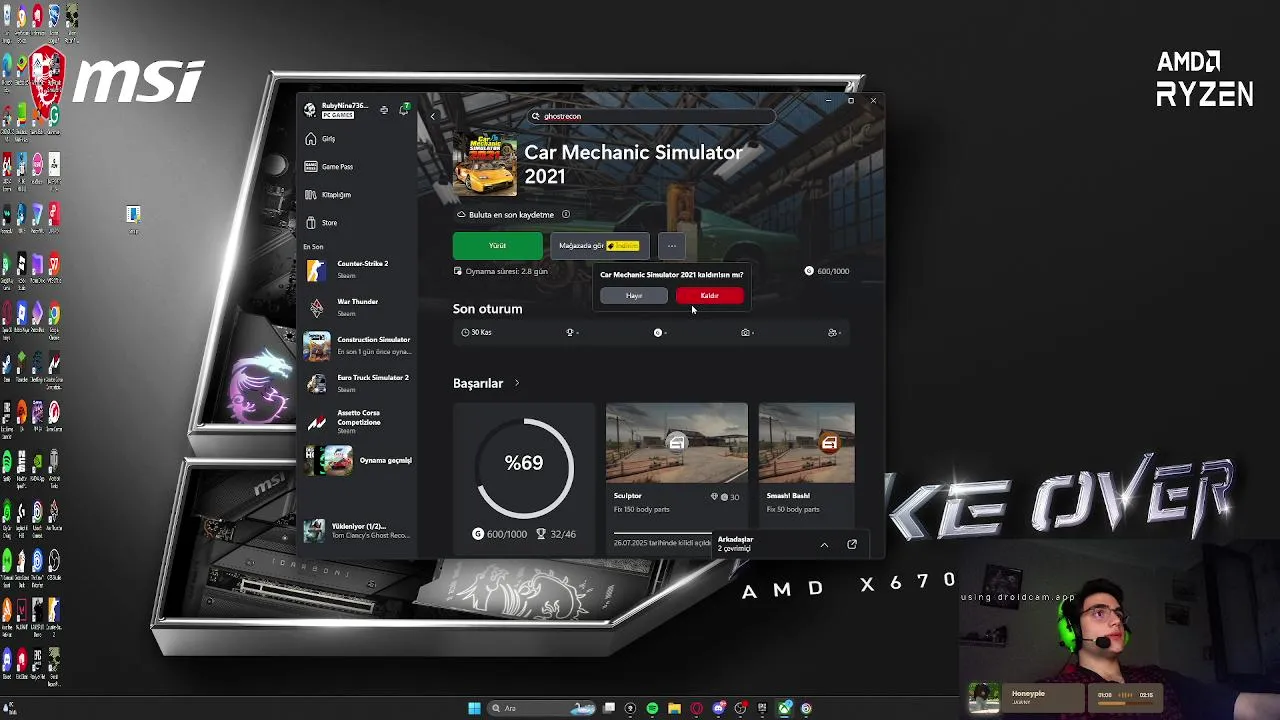
Task: Select War Thunder in recent games
Action: coord(358,307)
